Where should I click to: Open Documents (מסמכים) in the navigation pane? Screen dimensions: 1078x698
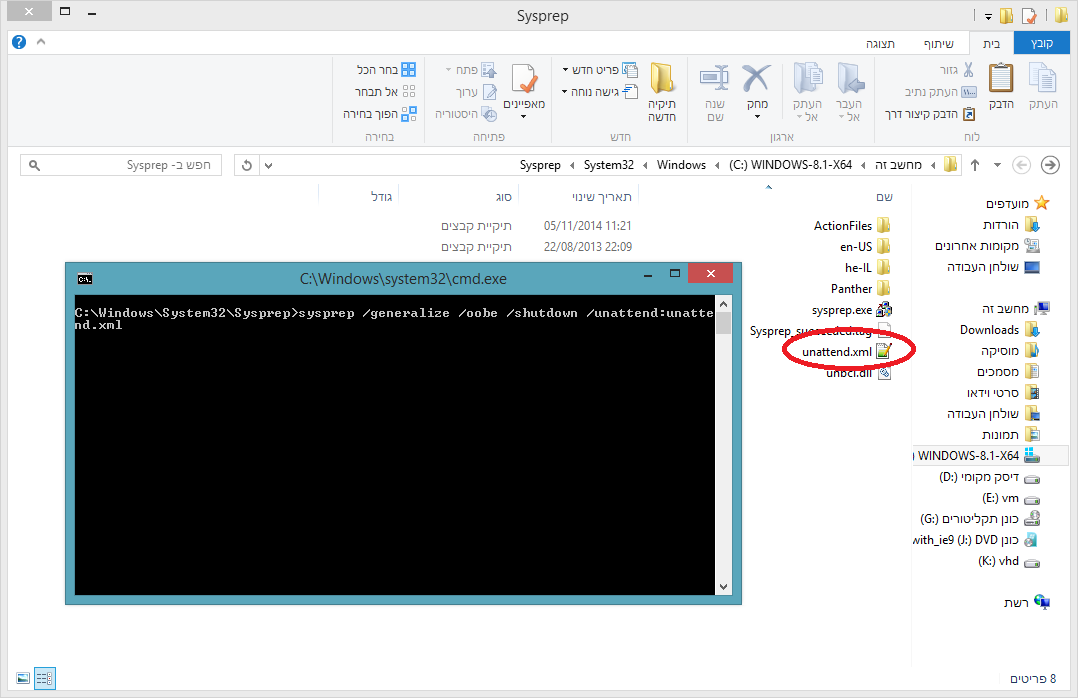[1008, 372]
